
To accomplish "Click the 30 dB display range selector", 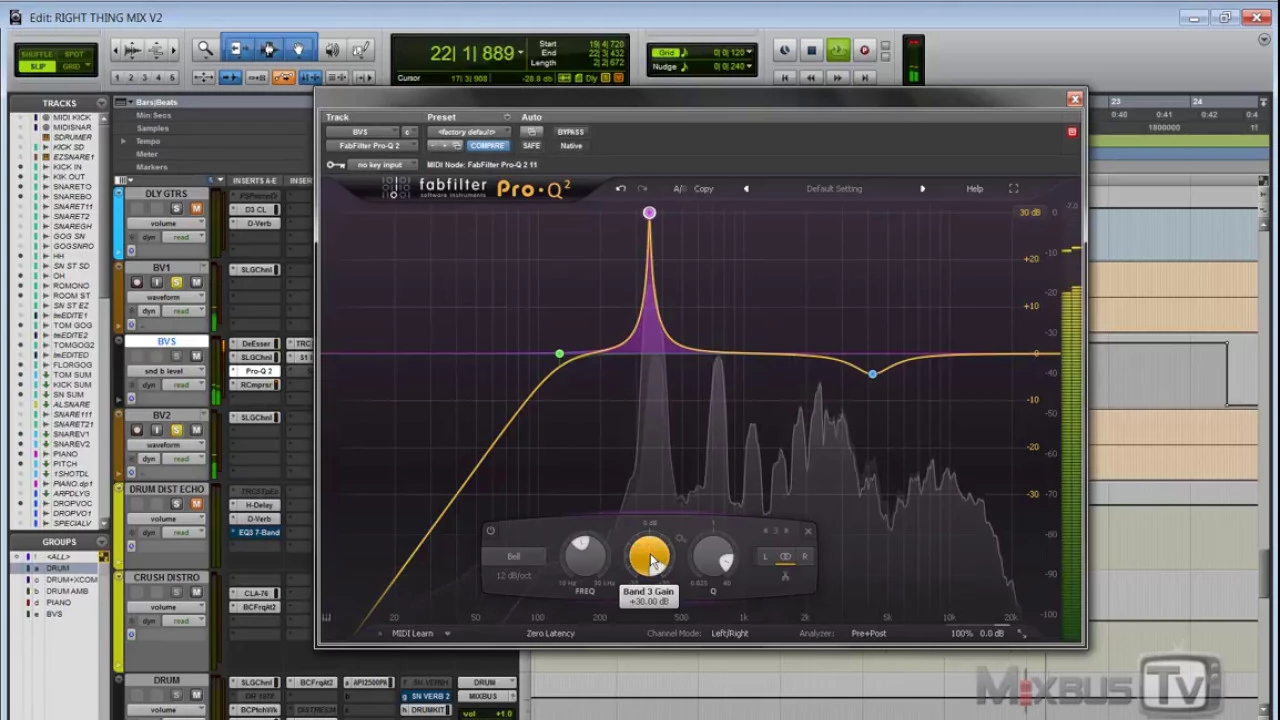I will point(1029,213).
